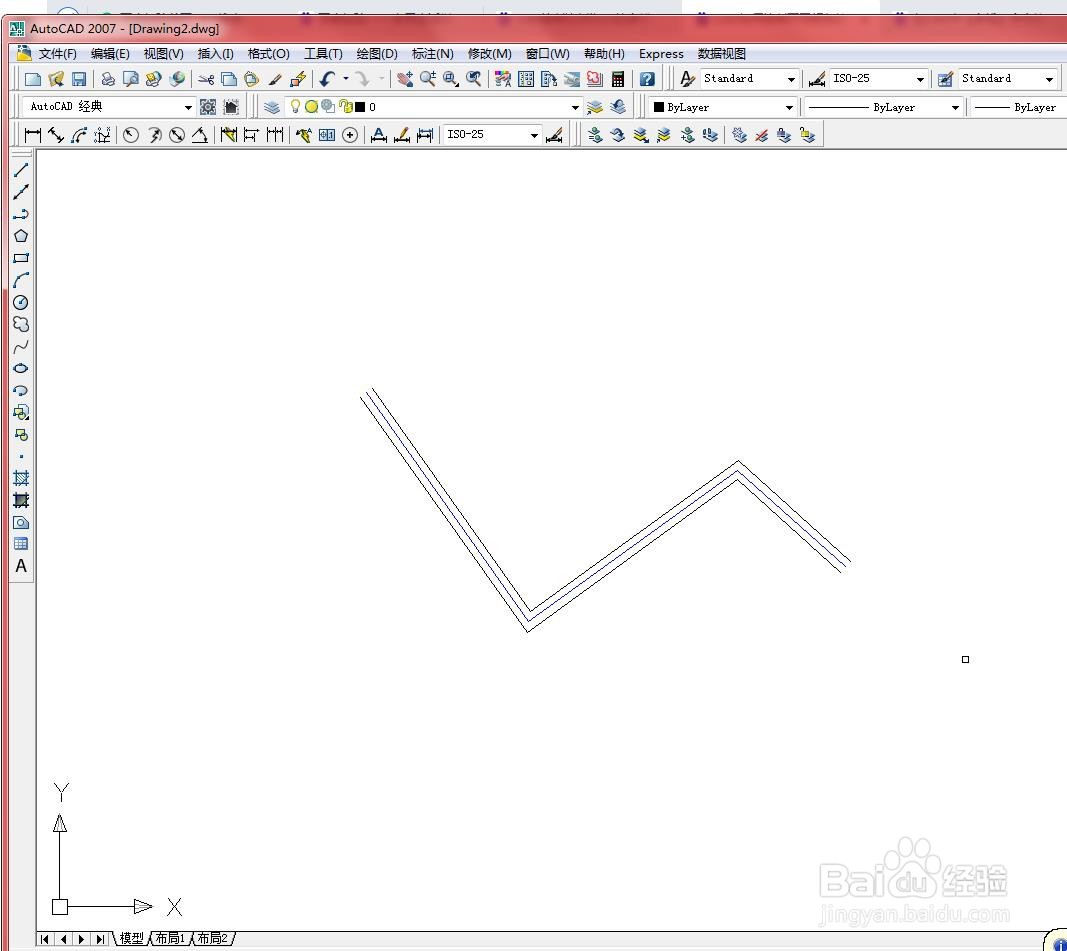The width and height of the screenshot is (1067, 951).
Task: Click the layer color black swatch
Action: point(360,107)
